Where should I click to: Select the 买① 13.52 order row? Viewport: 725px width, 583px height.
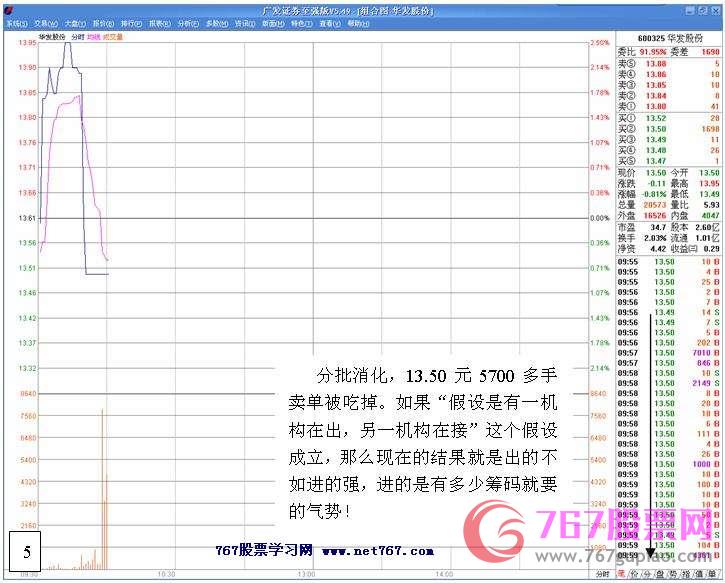coord(669,118)
